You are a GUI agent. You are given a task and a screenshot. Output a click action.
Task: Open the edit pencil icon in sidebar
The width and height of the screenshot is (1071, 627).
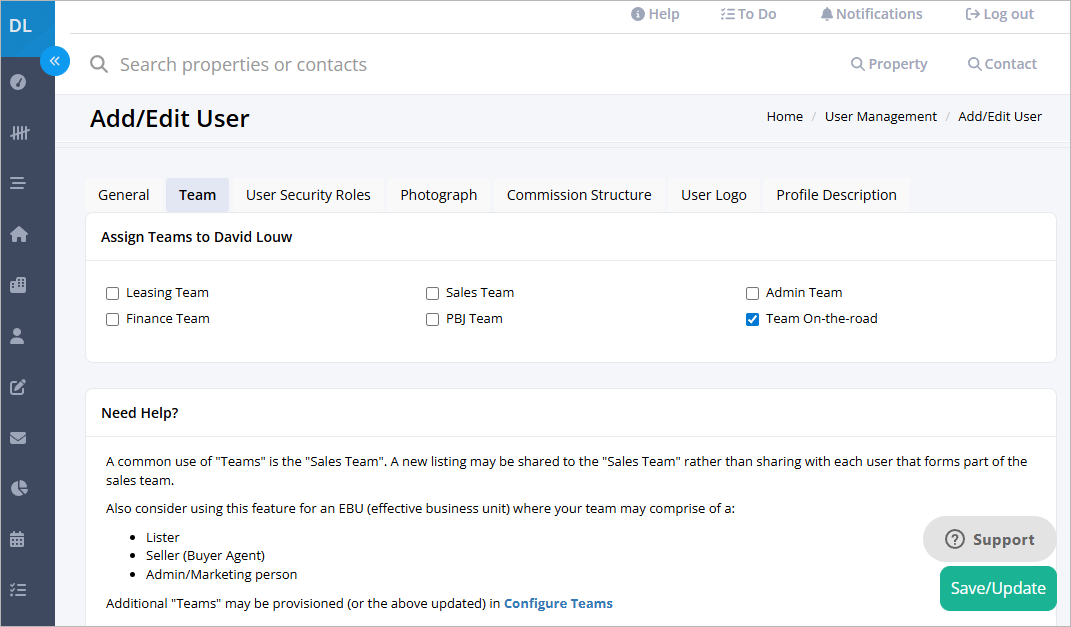[18, 387]
